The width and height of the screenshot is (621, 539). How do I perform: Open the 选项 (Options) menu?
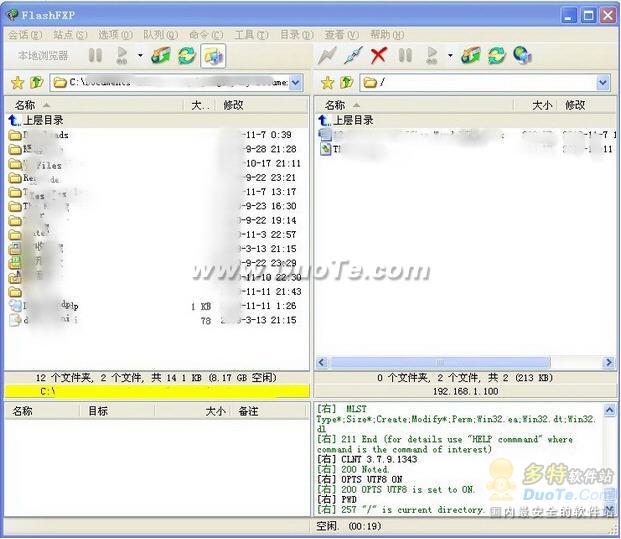pos(115,35)
